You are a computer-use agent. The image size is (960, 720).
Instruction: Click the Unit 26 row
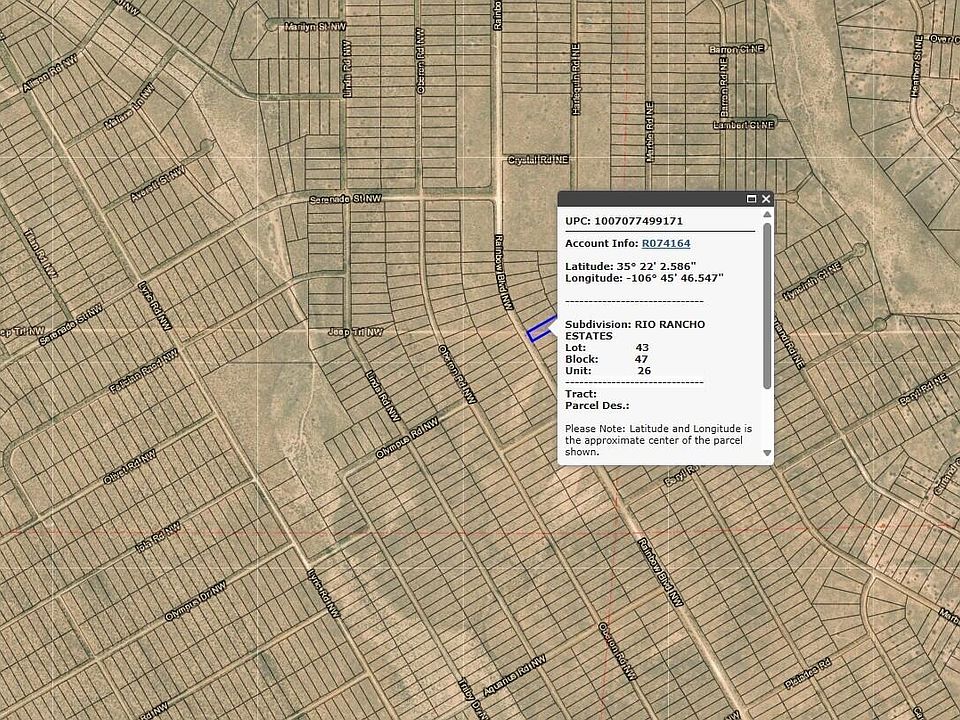point(608,371)
